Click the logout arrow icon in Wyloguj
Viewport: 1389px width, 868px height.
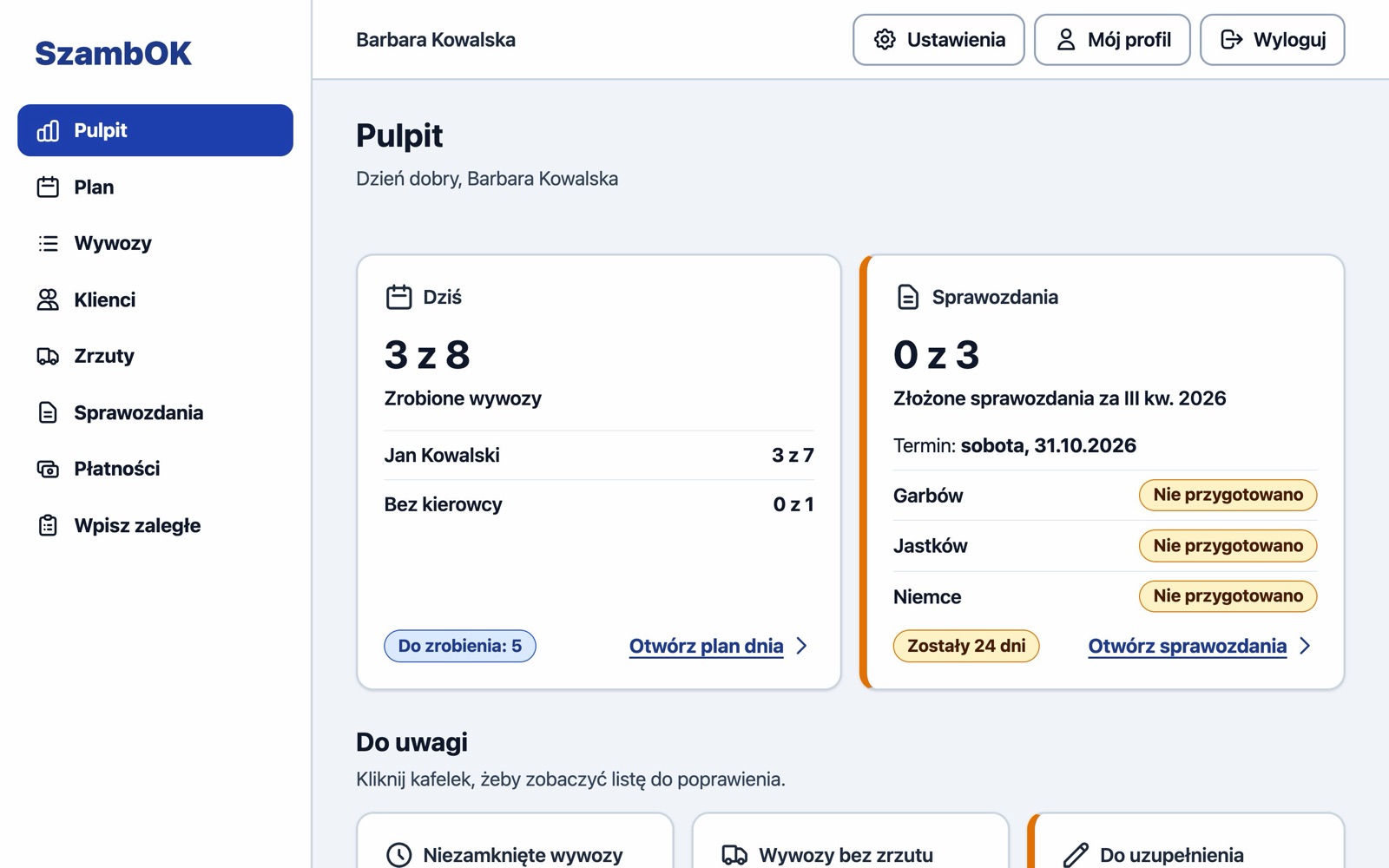[x=1231, y=39]
